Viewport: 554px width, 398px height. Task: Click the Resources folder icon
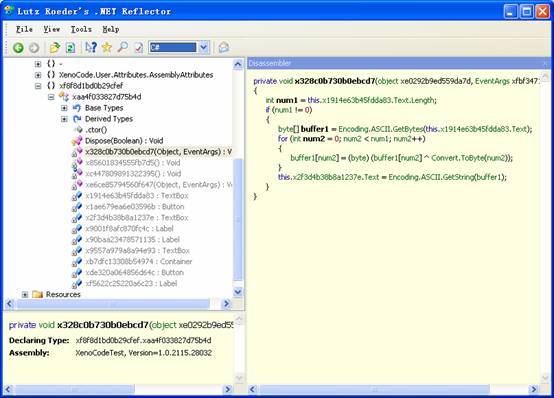pyautogui.click(x=37, y=294)
